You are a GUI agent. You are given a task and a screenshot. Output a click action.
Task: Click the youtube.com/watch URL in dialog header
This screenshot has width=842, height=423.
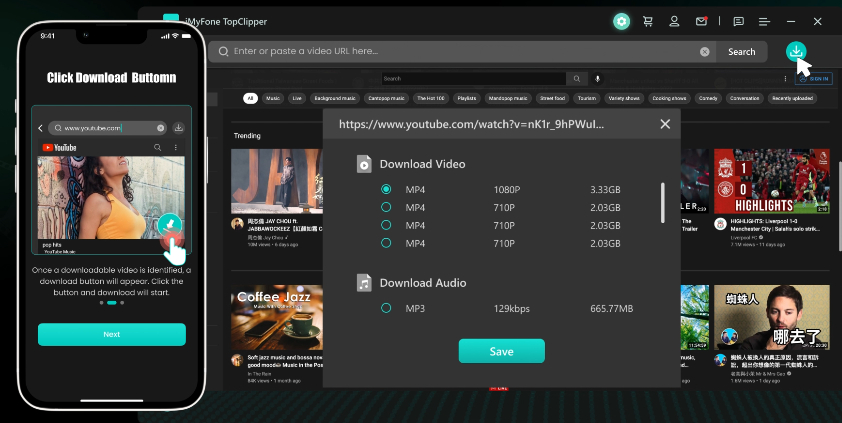tap(471, 124)
